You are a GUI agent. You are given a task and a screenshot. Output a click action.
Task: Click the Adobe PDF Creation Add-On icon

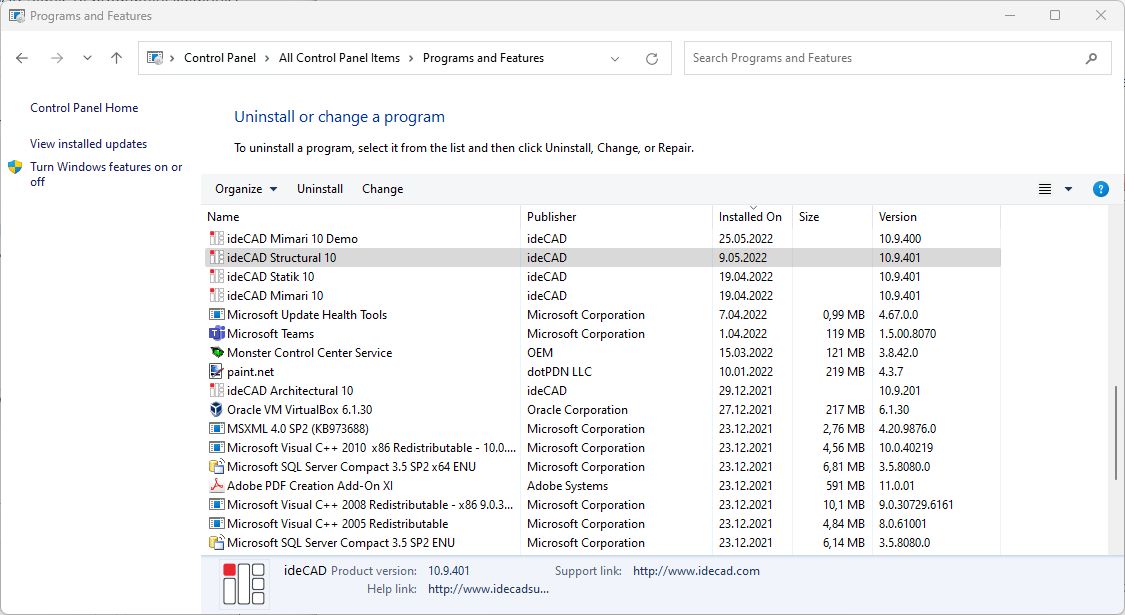tap(217, 486)
